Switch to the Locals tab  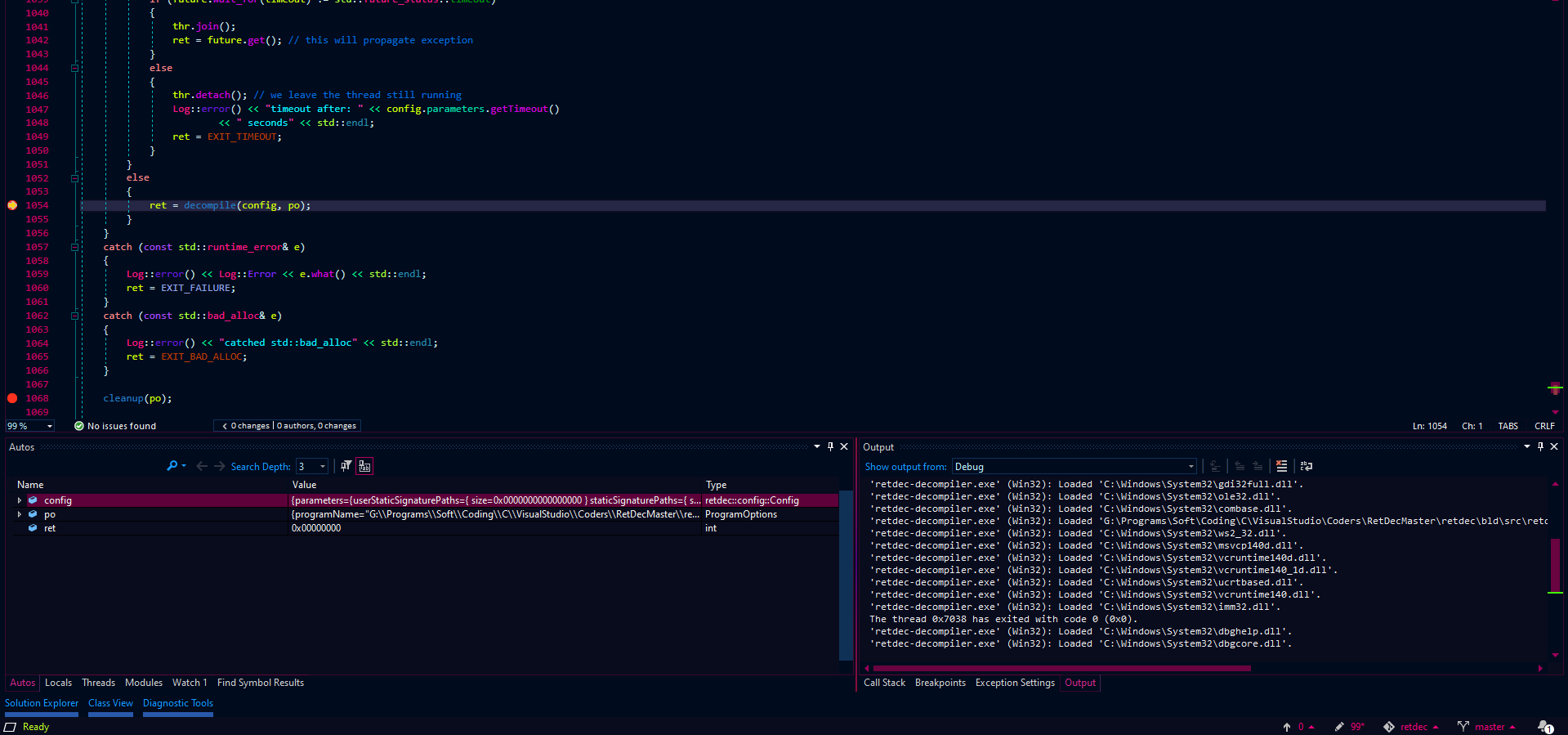point(58,683)
